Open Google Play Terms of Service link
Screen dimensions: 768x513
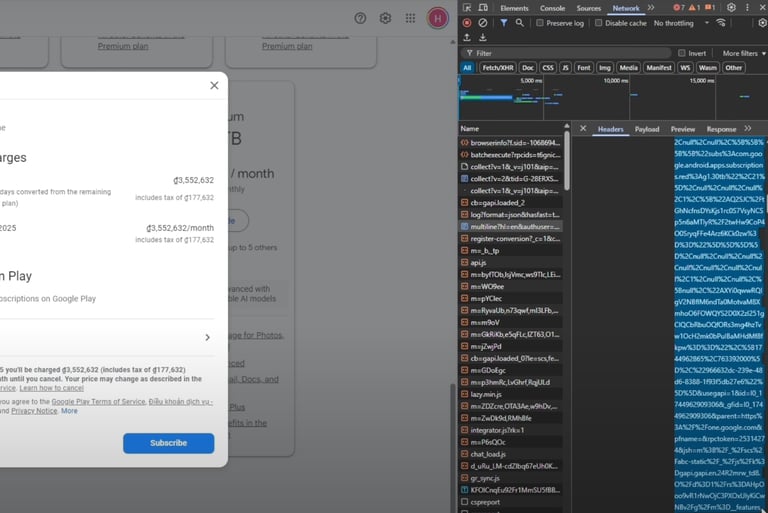[x=98, y=402]
